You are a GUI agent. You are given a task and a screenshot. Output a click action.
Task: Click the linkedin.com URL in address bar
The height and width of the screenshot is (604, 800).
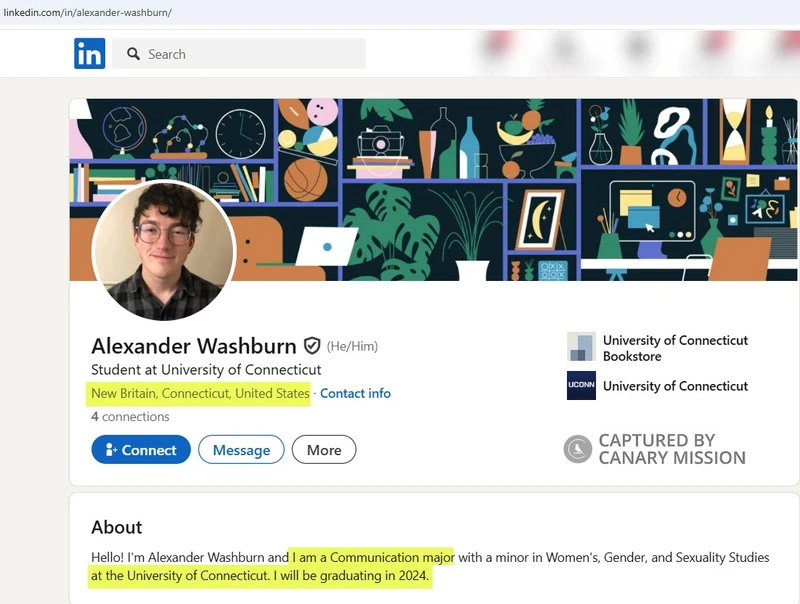pos(87,12)
